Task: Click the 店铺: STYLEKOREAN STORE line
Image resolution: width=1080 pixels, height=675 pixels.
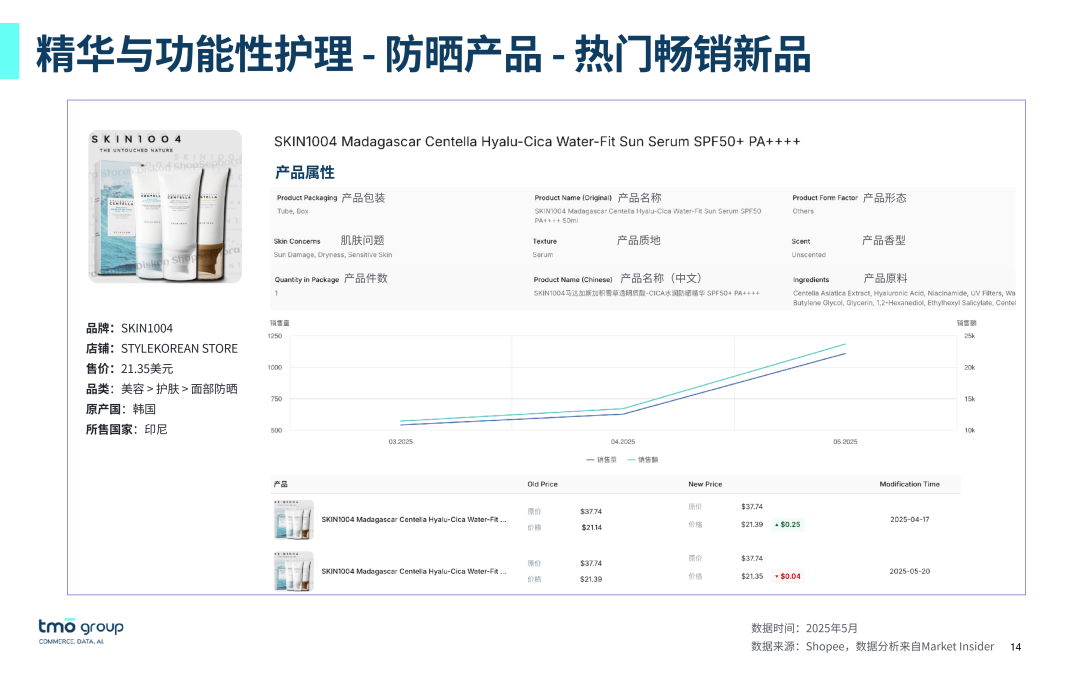Action: point(162,349)
